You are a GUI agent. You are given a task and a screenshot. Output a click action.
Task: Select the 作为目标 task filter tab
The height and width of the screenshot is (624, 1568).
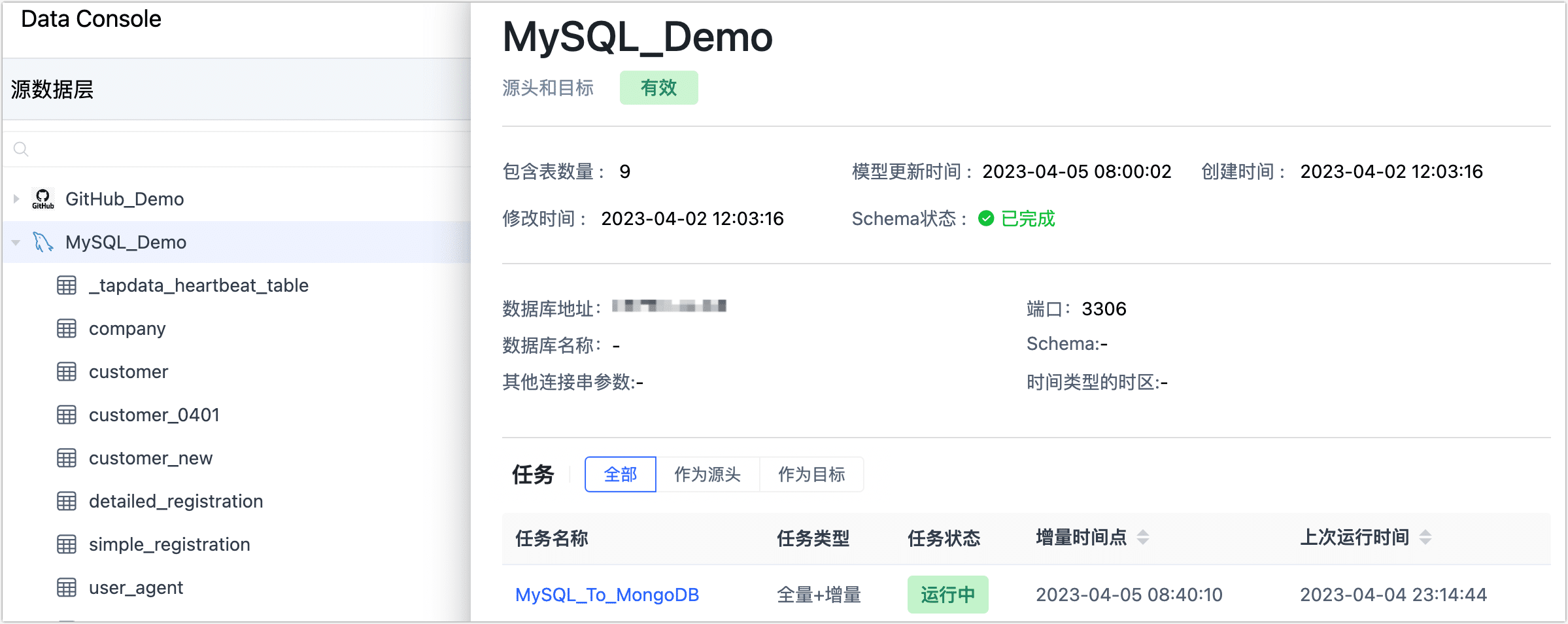811,474
